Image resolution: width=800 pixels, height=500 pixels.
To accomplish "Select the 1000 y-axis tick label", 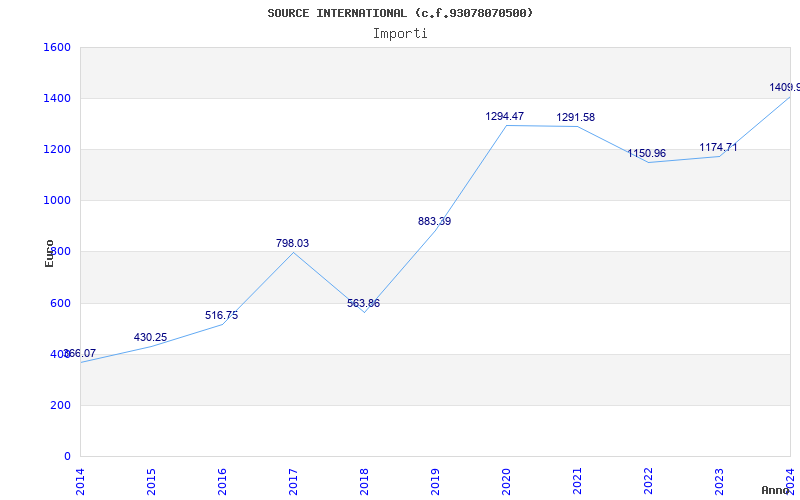I will pos(57,201).
